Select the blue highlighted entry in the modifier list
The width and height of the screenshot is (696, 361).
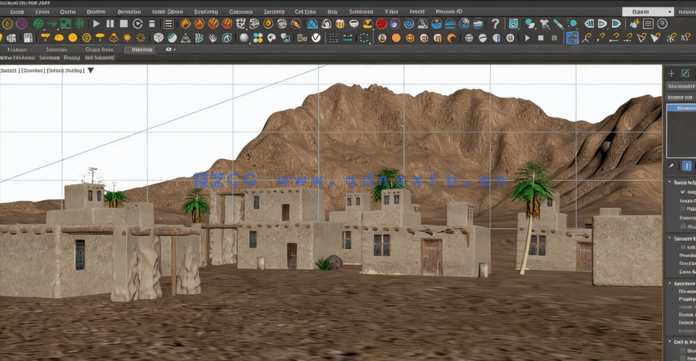pos(681,108)
